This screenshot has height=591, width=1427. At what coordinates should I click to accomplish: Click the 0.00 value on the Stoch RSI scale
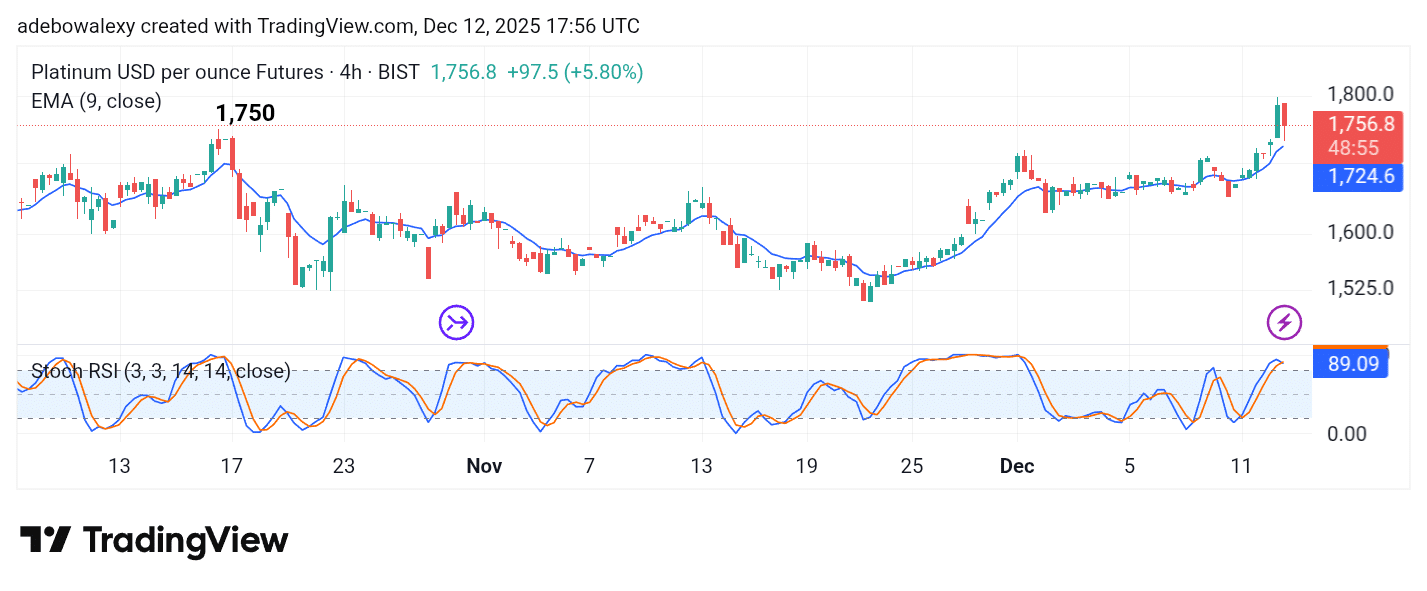coord(1347,434)
